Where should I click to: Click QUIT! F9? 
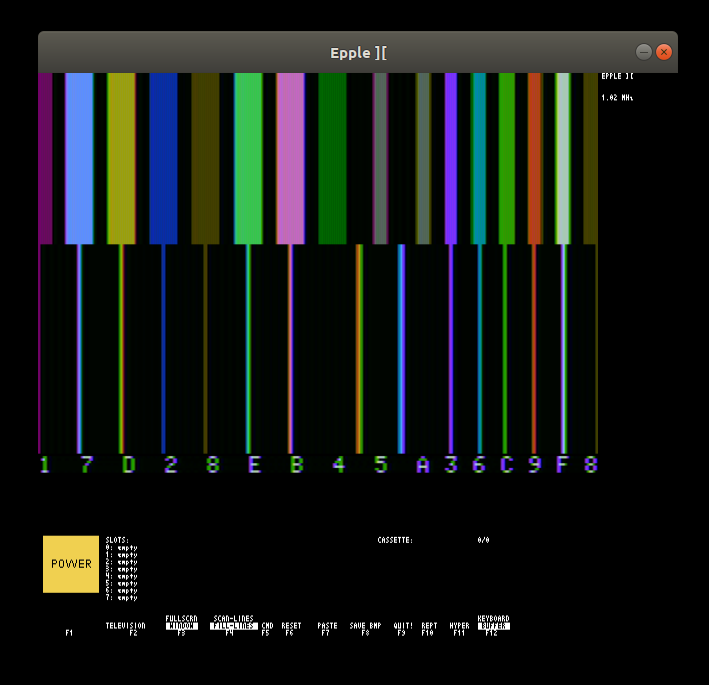pyautogui.click(x=403, y=628)
